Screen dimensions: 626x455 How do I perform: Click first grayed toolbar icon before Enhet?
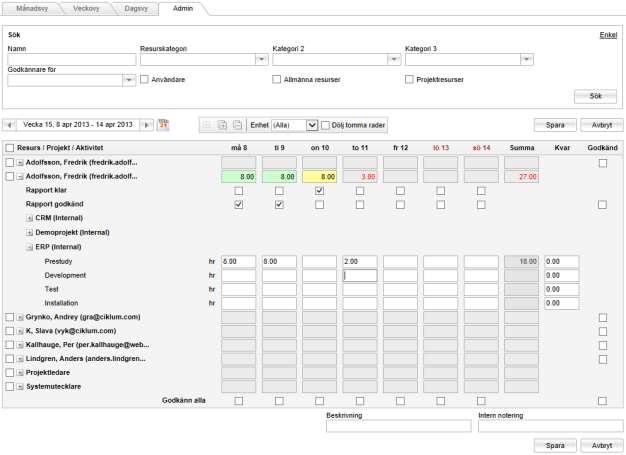click(x=207, y=125)
